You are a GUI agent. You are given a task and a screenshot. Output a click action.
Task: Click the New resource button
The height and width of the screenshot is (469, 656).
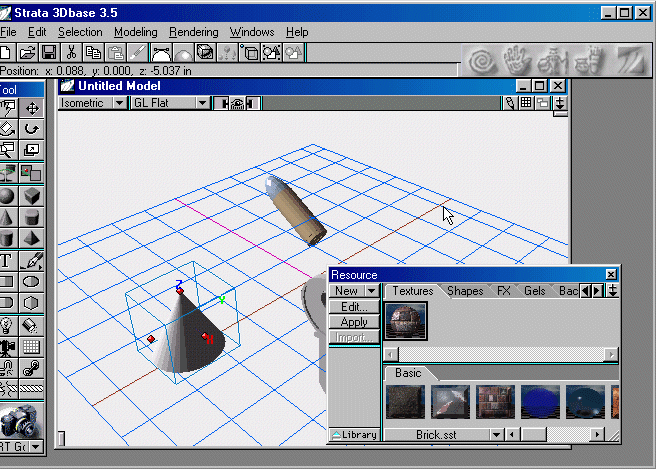tap(347, 291)
